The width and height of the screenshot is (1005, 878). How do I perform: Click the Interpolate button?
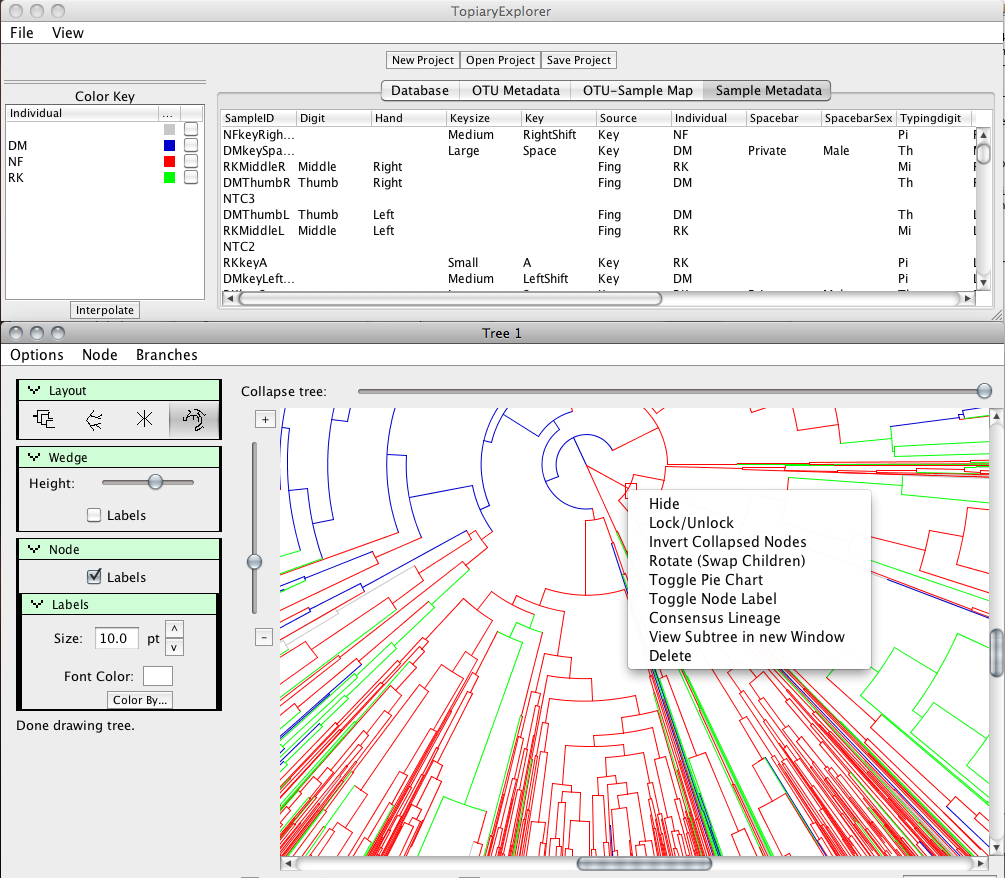(x=104, y=310)
